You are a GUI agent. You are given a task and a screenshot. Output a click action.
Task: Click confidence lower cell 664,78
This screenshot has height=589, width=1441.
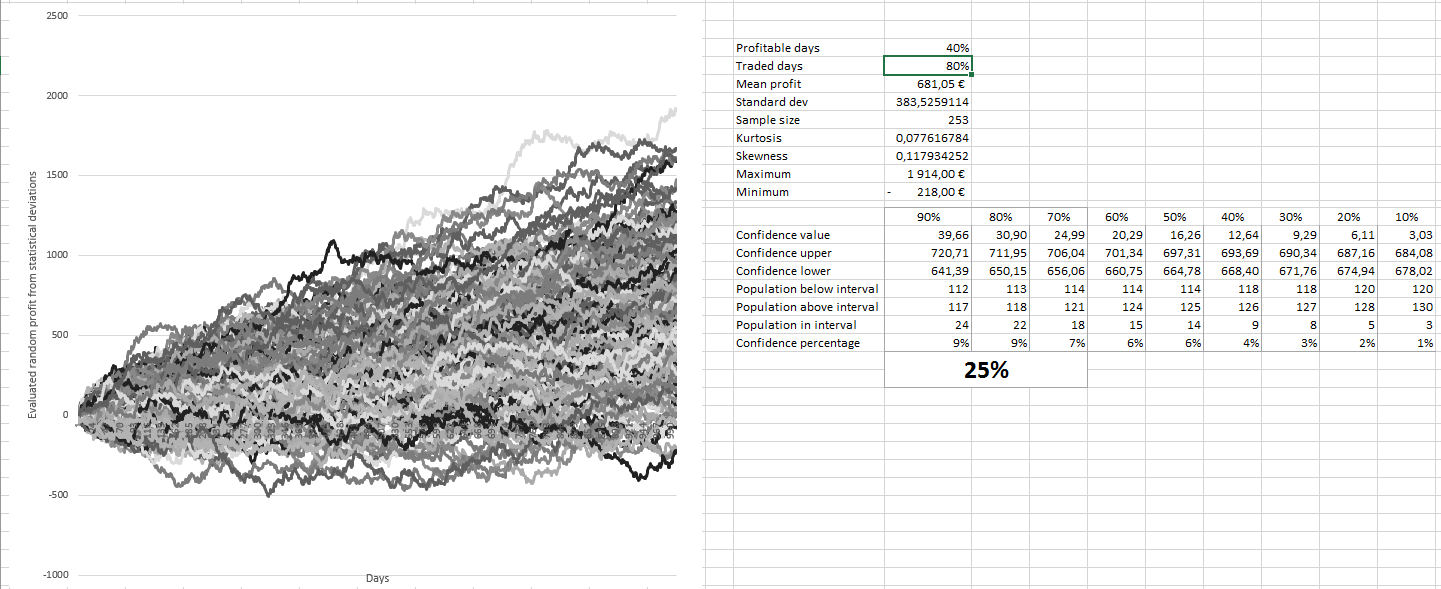1175,271
